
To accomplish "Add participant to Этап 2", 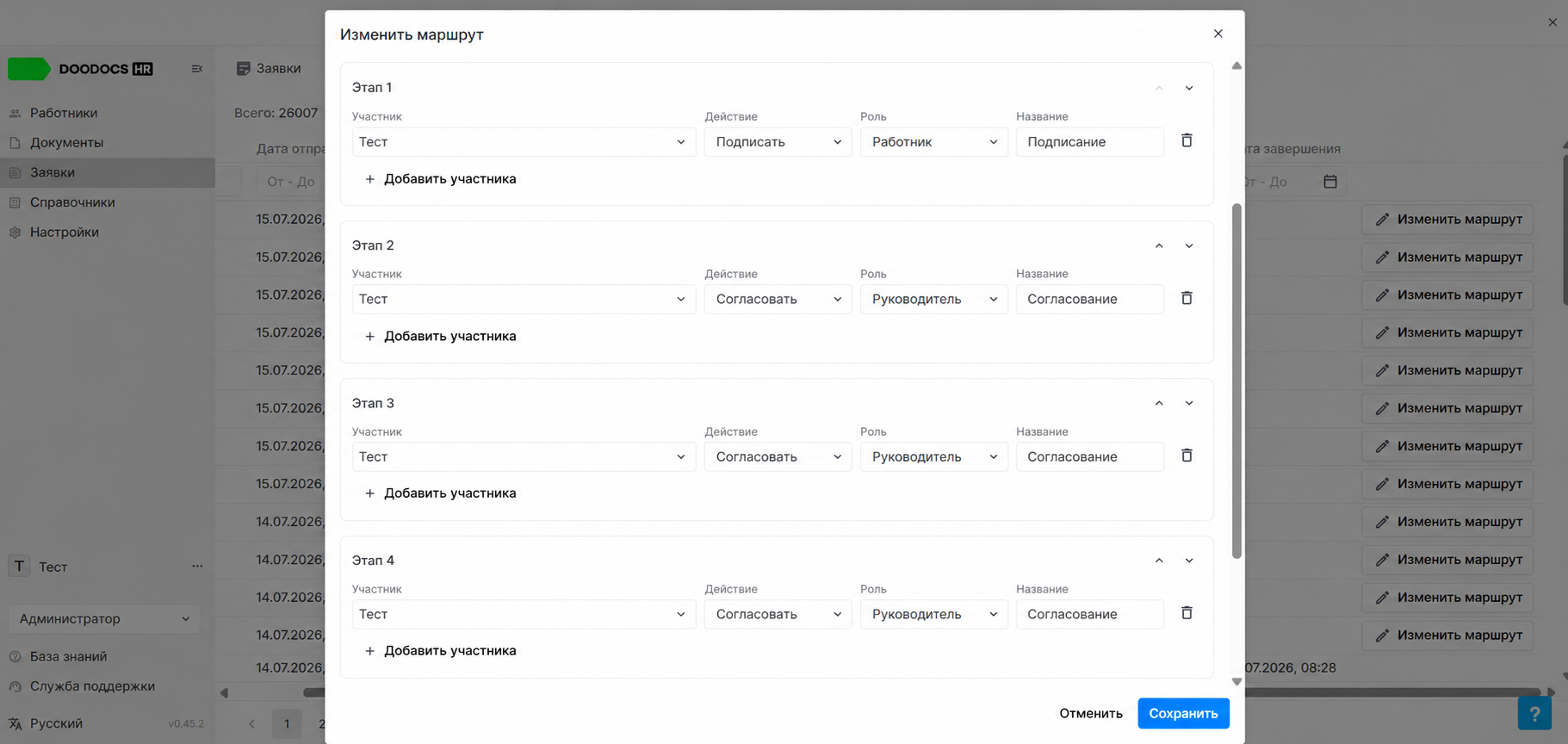I will coord(440,336).
